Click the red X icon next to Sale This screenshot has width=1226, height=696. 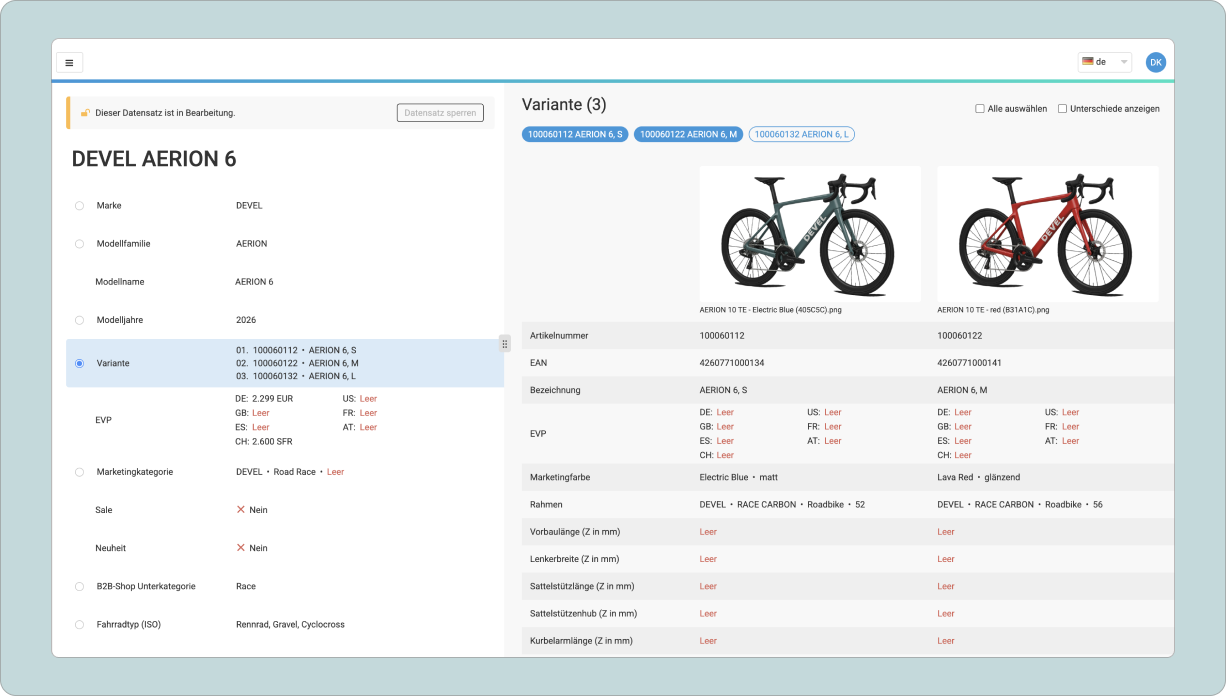[x=241, y=510]
